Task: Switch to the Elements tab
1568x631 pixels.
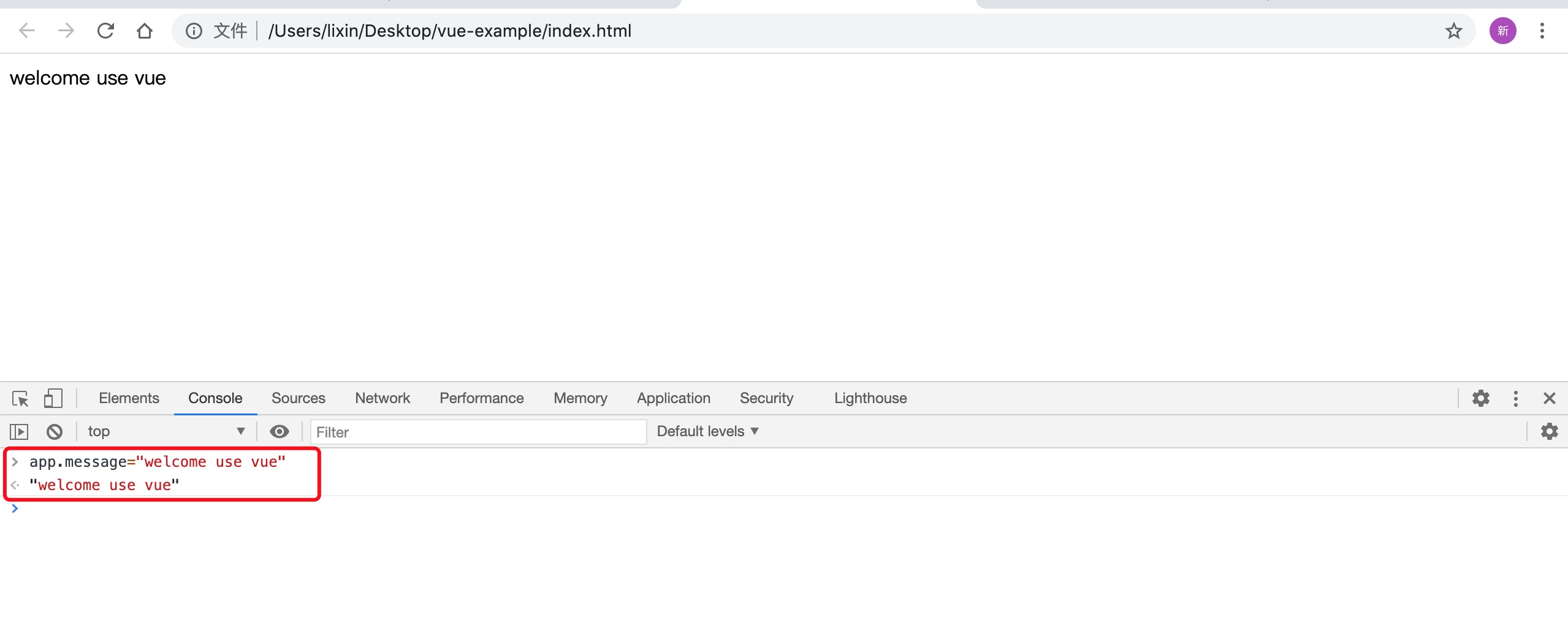Action: tap(129, 398)
